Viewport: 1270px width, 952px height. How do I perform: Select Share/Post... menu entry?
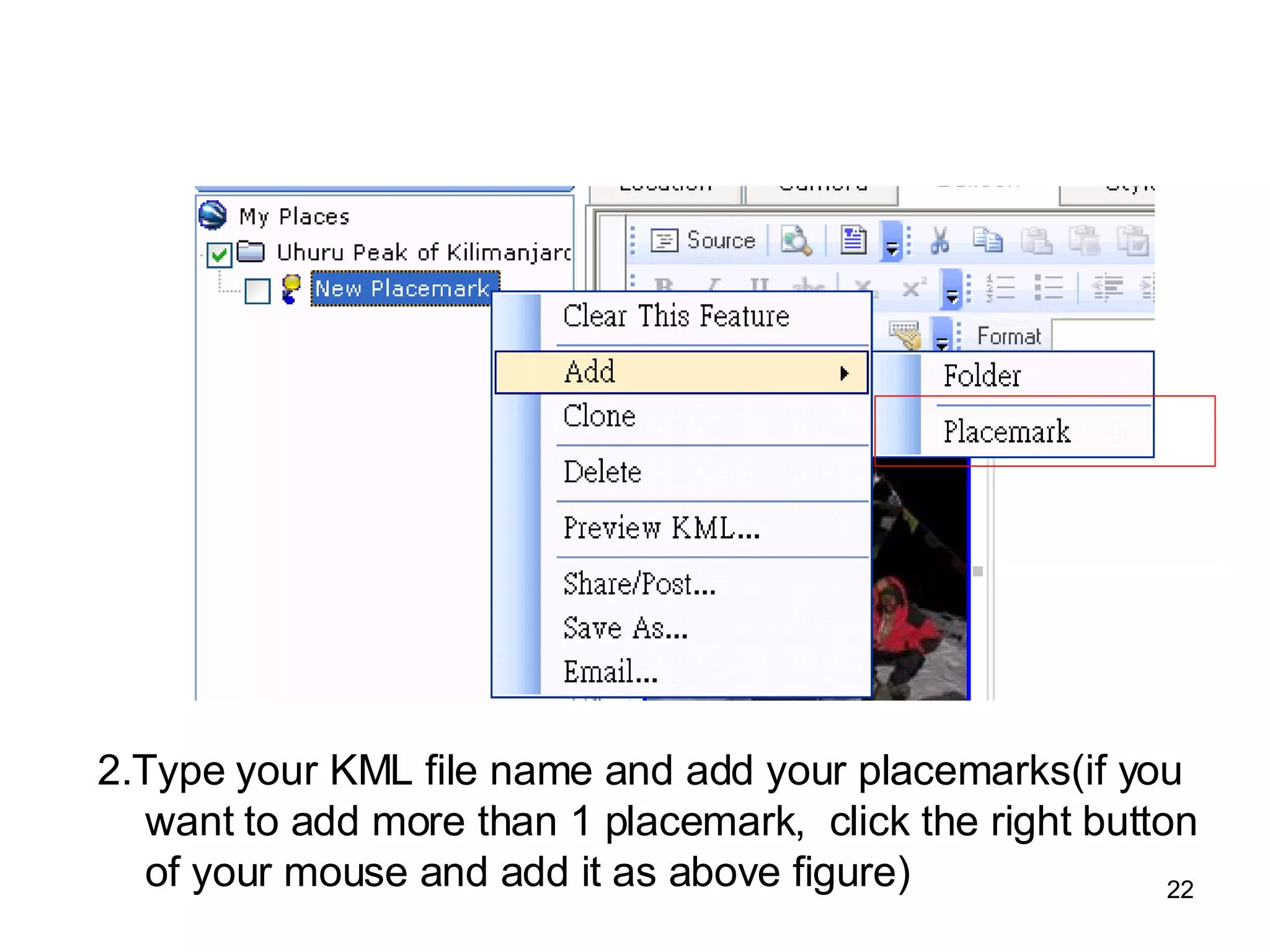point(682,584)
